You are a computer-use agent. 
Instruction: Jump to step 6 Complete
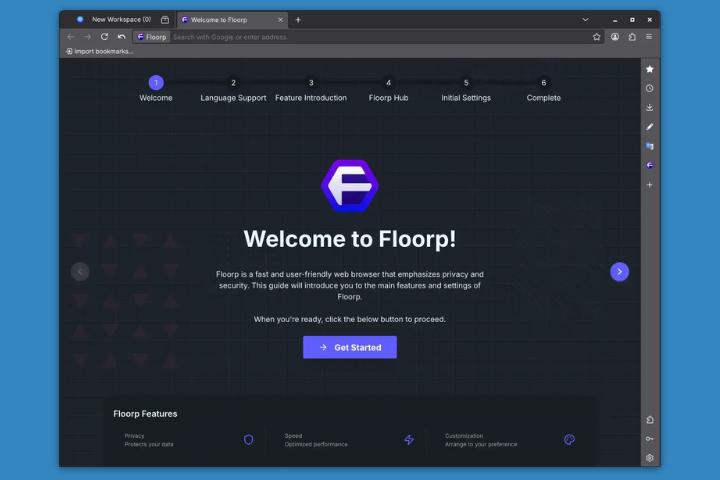(544, 83)
